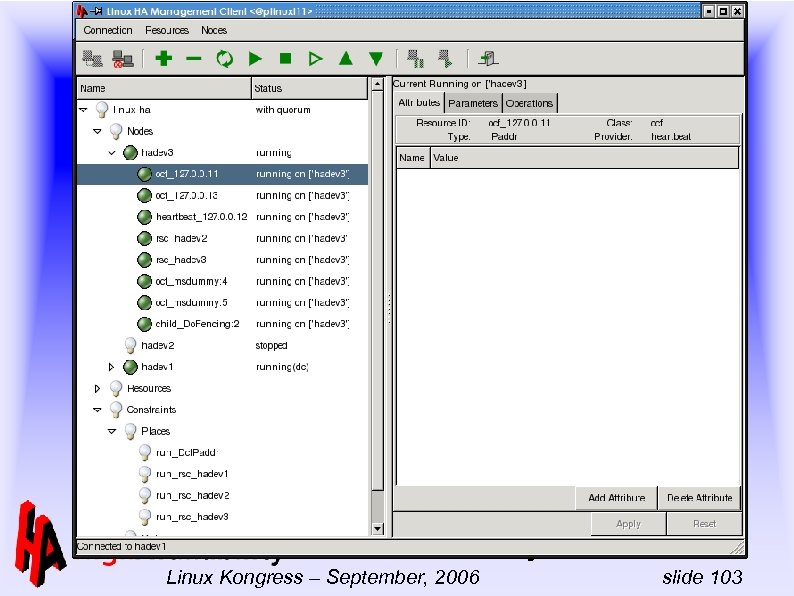Screen dimensions: 794x596
Task: Click the green up arrow move icon
Action: (346, 58)
